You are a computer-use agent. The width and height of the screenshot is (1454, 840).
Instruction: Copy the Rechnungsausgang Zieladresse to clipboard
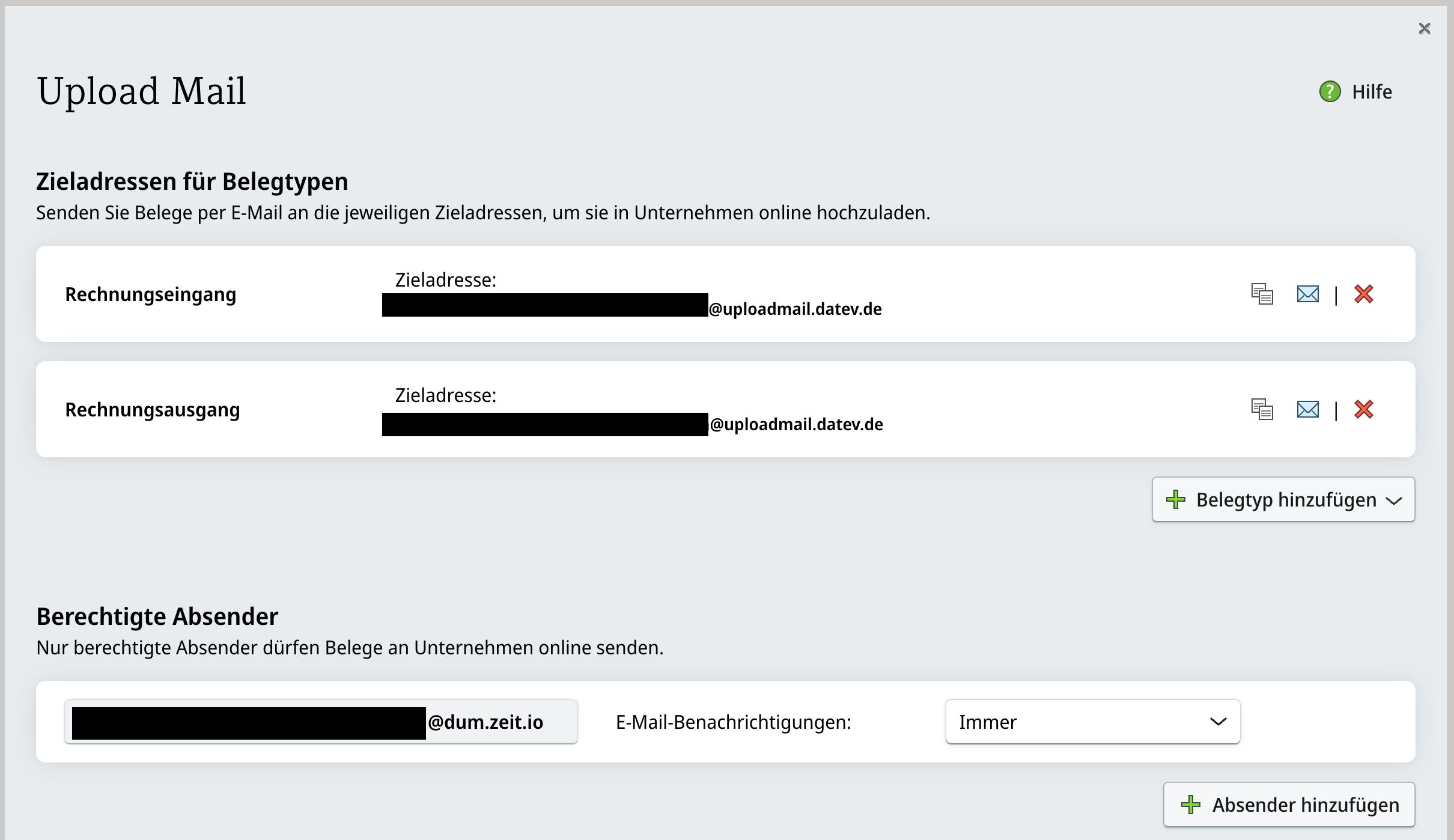[x=1262, y=409]
